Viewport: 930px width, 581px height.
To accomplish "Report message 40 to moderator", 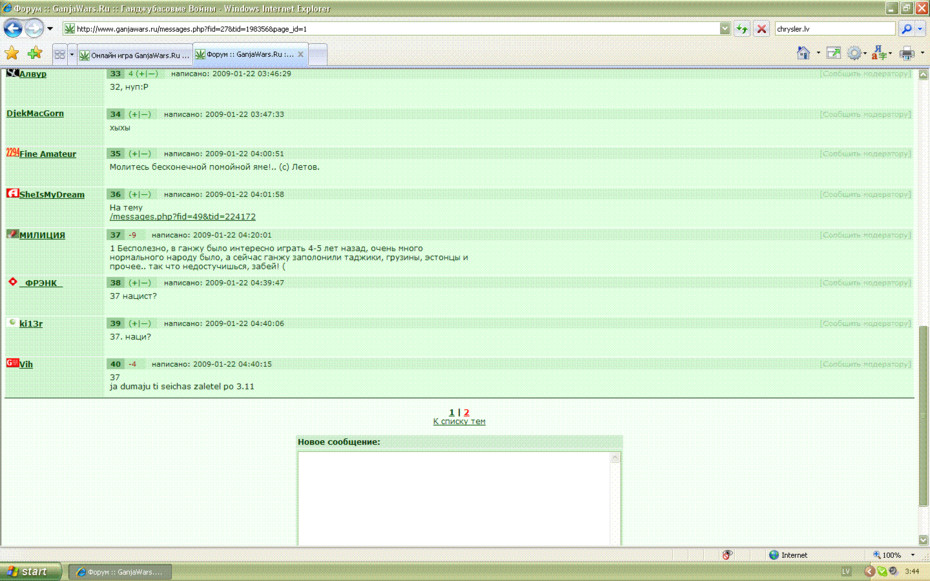I will pyautogui.click(x=865, y=364).
